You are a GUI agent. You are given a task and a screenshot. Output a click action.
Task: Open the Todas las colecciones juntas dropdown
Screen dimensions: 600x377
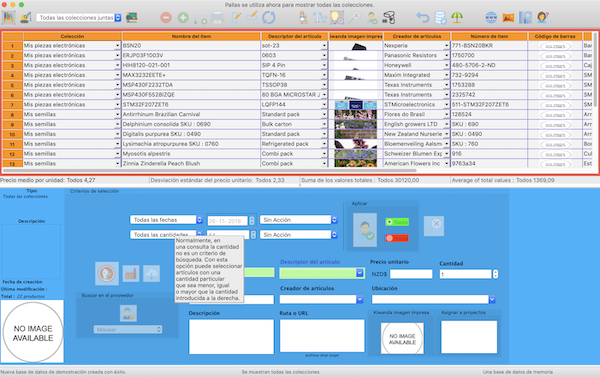point(79,18)
